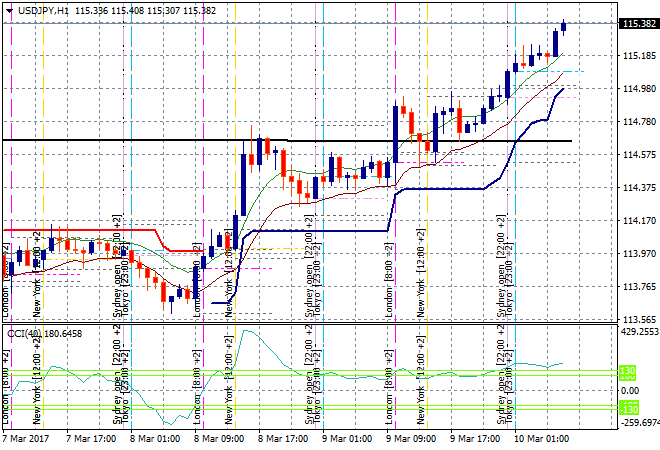The height and width of the screenshot is (450, 660).
Task: Click the latest blue candle at chart top
Action: (564, 27)
